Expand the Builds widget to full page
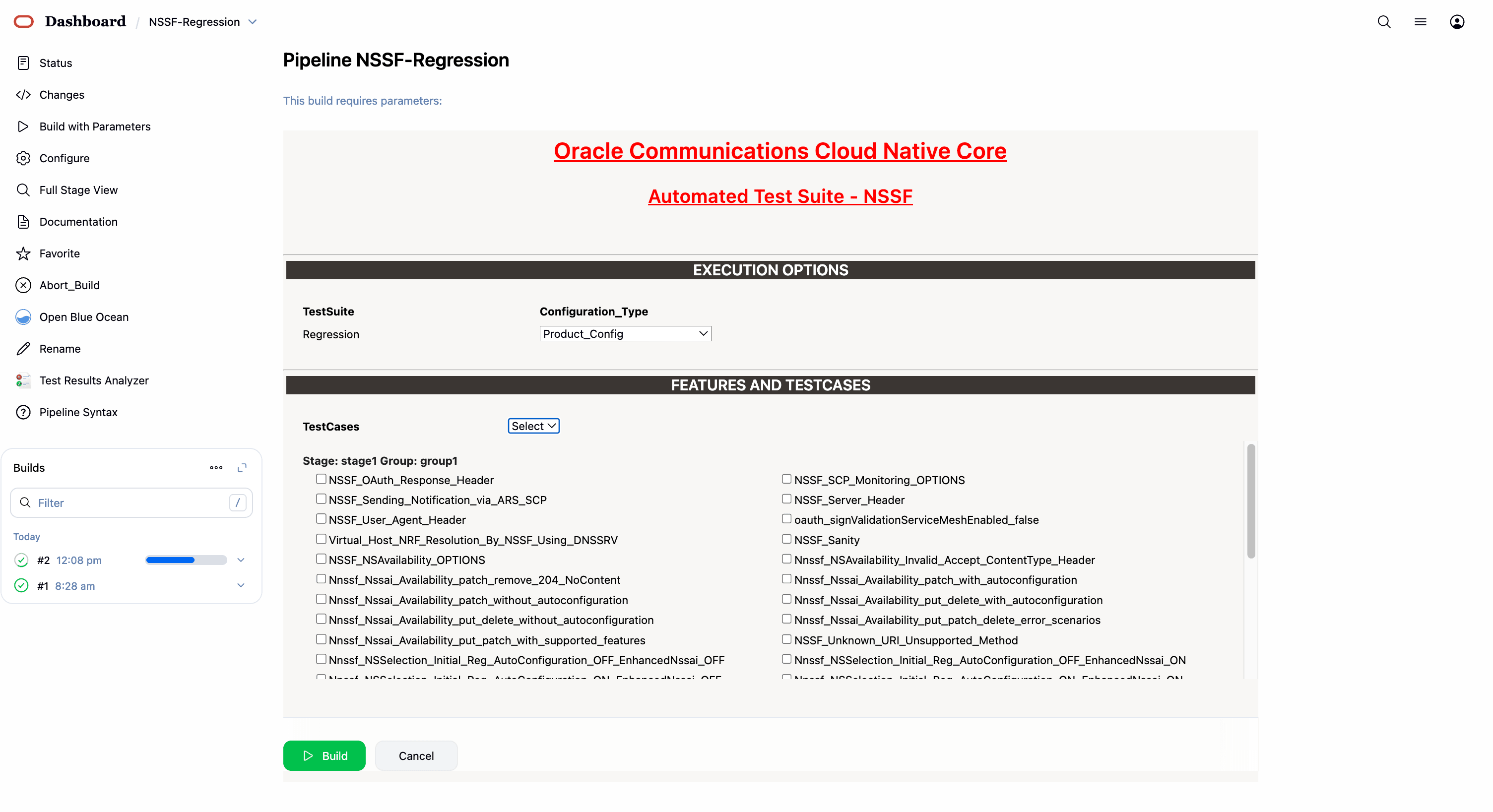1493x812 pixels. coord(242,468)
